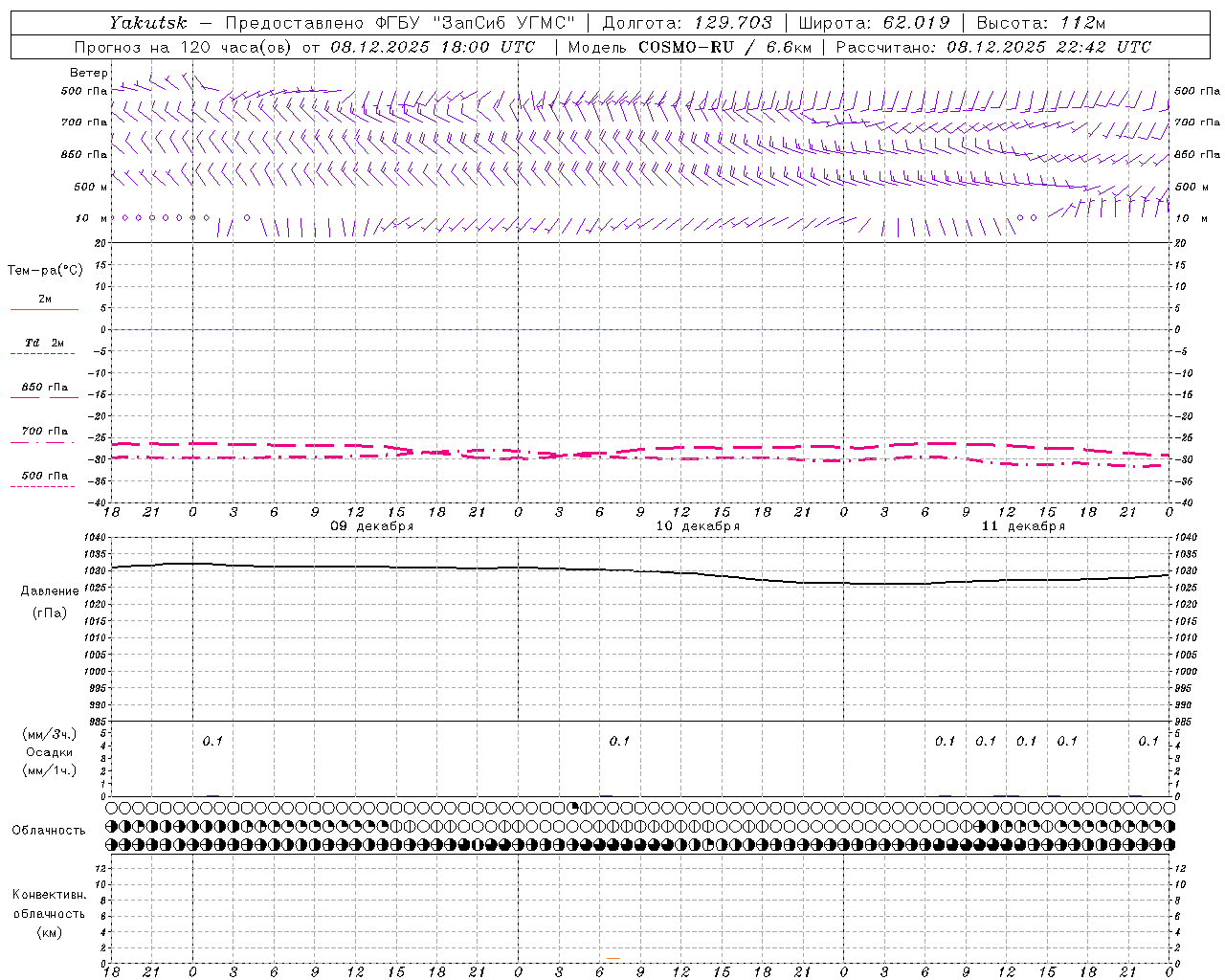Click the 'Высота: 112м' header field
Viewport: 1225px width, 980px height.
coord(1040,23)
